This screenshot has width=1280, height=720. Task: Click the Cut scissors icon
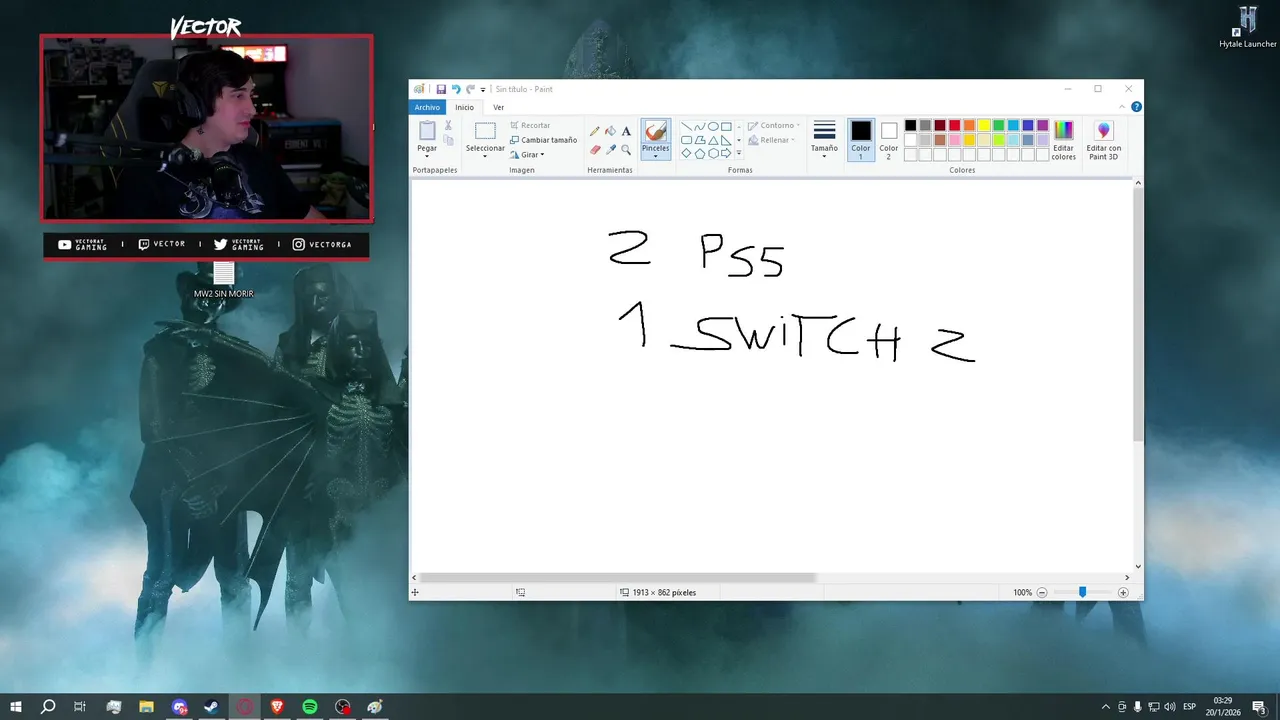(449, 126)
